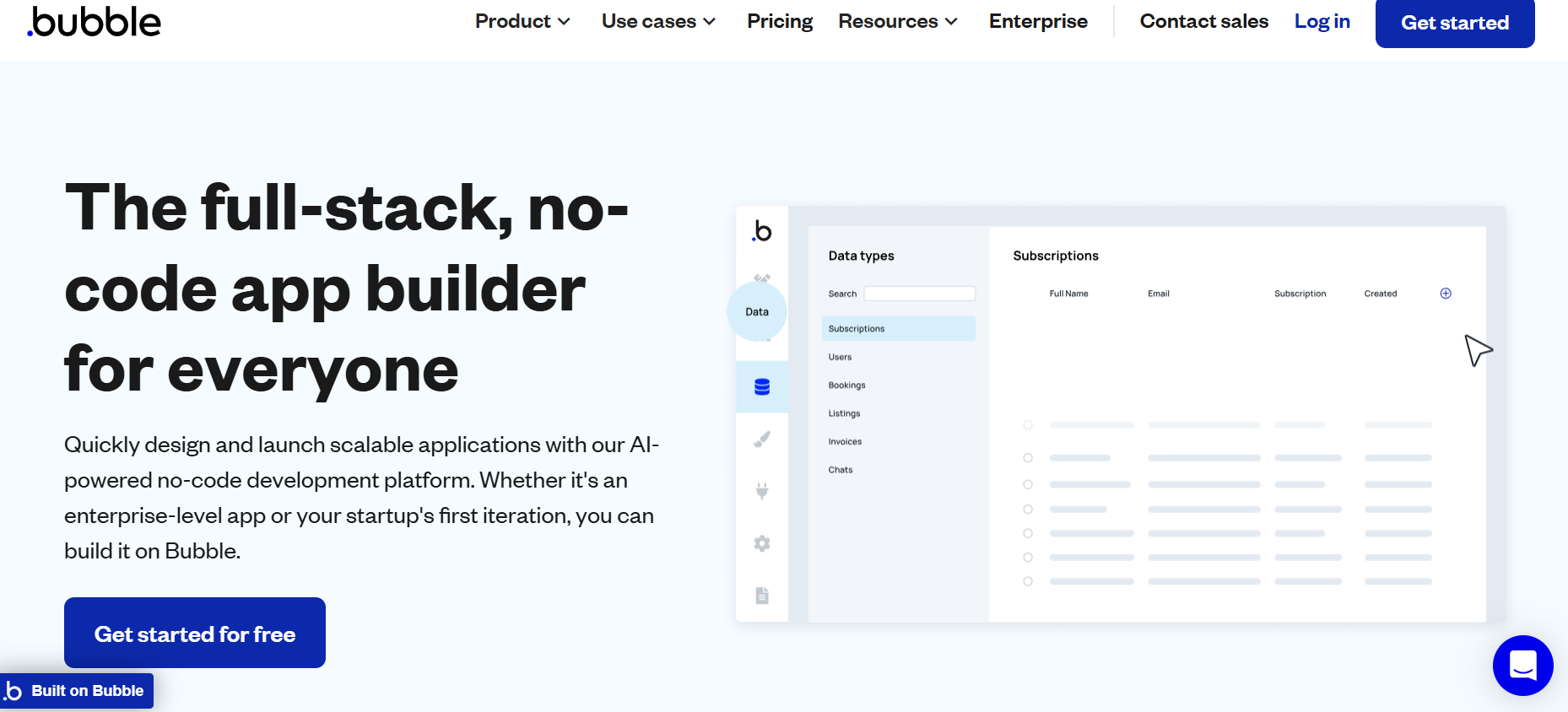This screenshot has height=712, width=1568.
Task: Click the Full Name column header
Action: [1068, 294]
